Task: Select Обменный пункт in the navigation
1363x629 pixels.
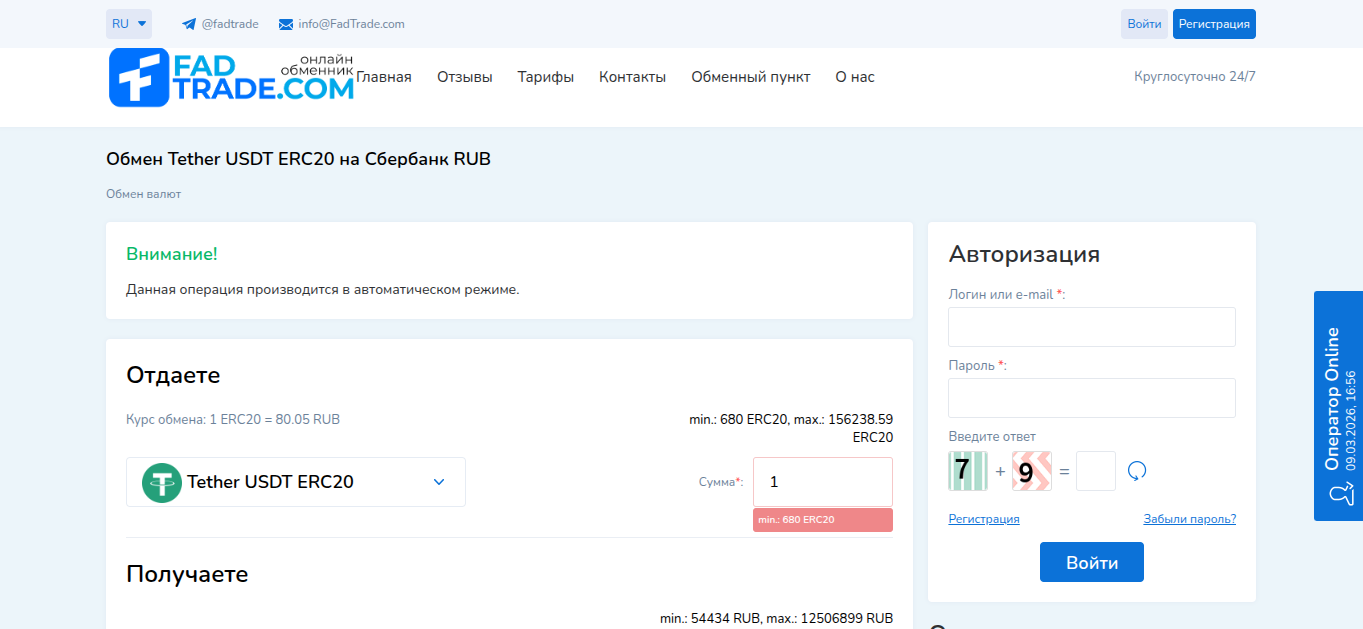Action: point(750,76)
